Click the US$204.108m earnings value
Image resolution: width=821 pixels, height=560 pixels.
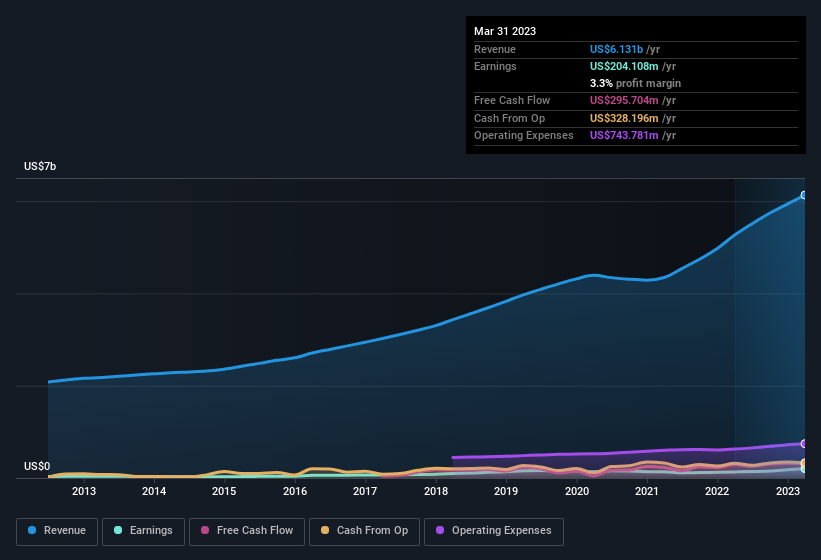tap(624, 66)
